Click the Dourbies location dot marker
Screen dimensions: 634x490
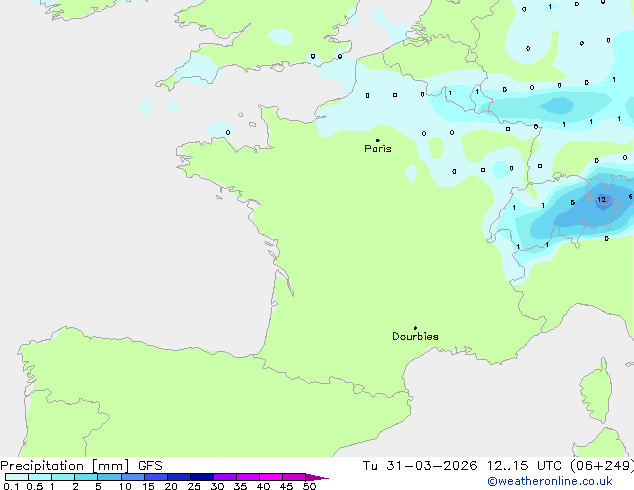click(x=415, y=328)
